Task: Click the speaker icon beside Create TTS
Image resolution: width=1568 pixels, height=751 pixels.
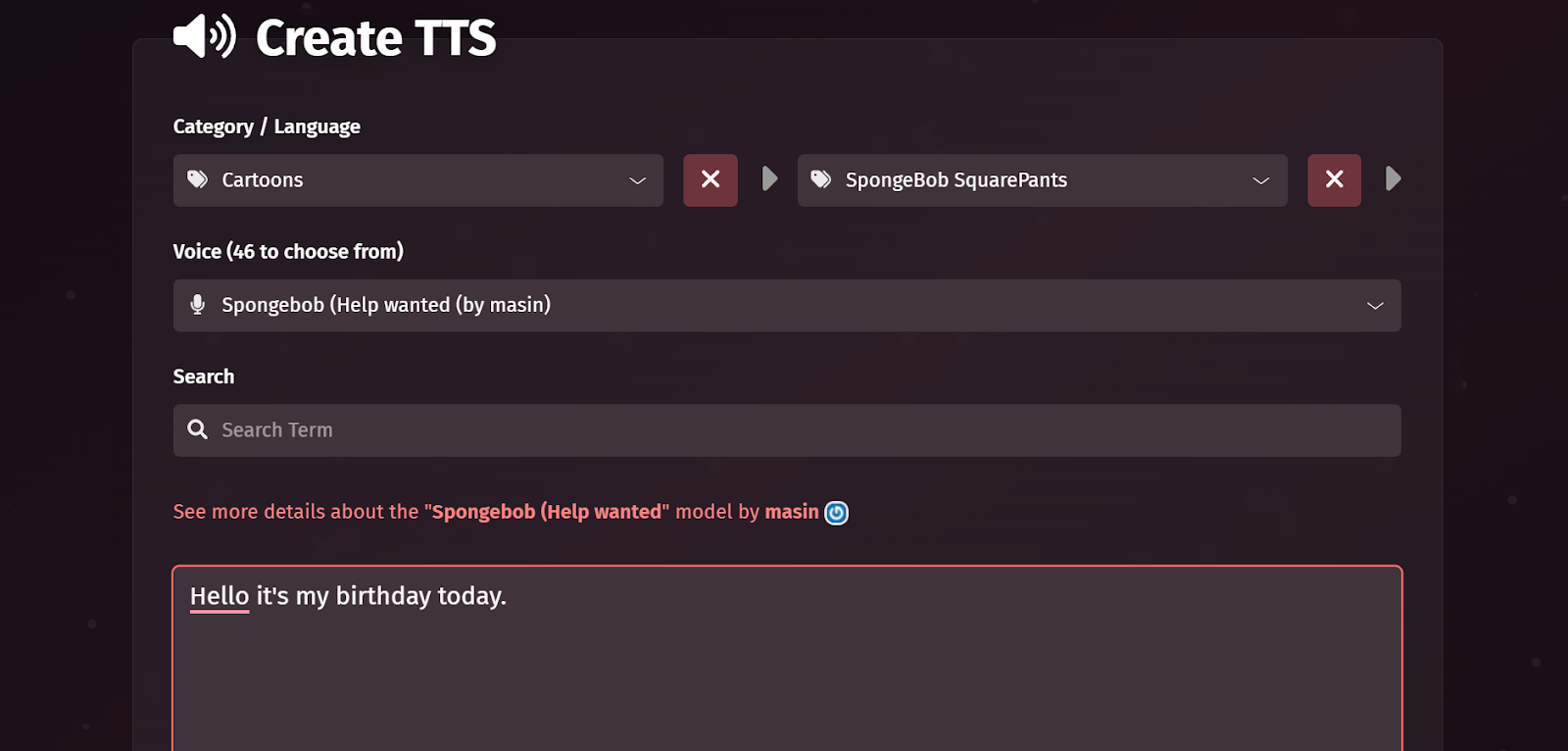Action: point(205,36)
